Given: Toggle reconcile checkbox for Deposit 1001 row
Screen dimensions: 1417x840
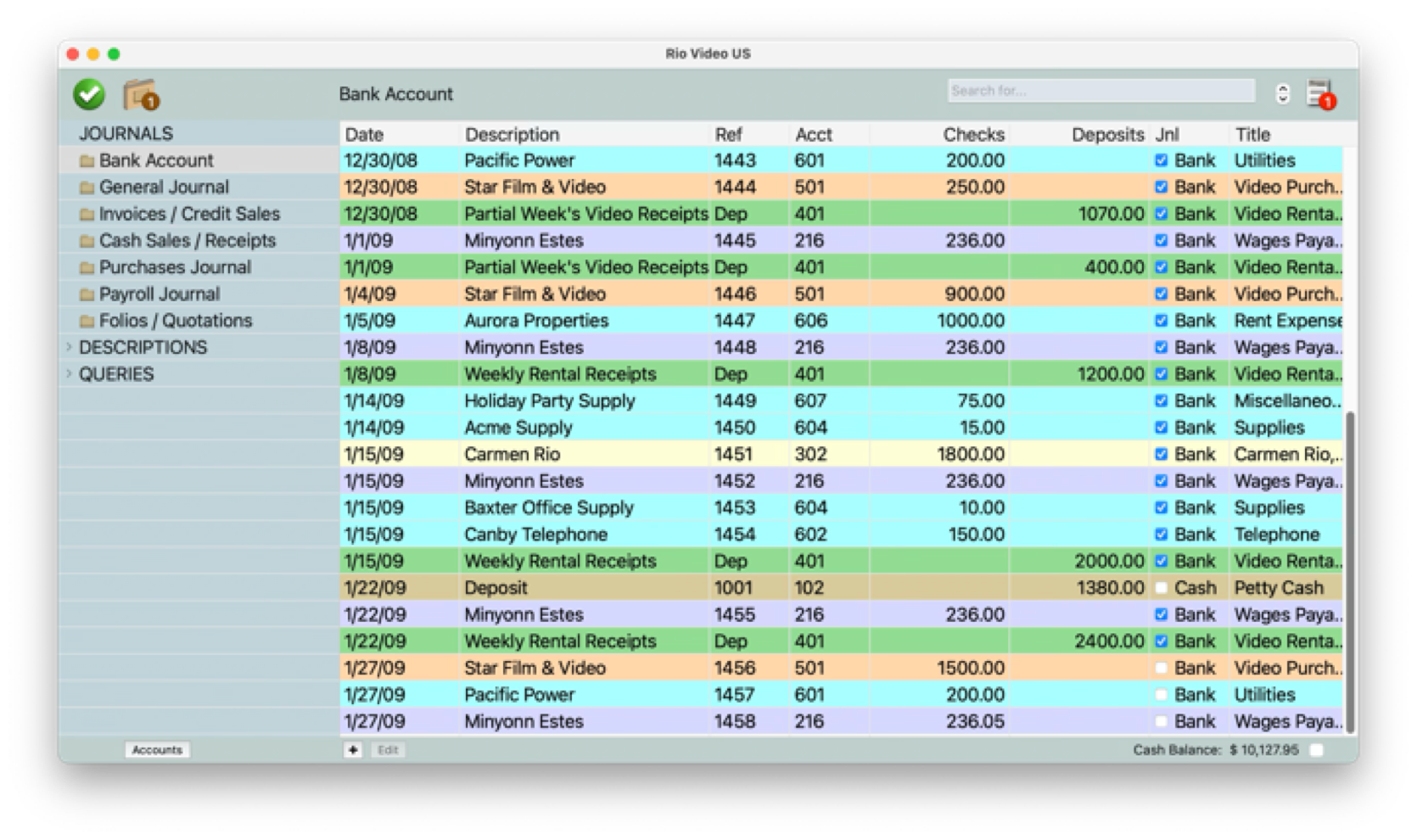Looking at the screenshot, I should tap(1161, 588).
